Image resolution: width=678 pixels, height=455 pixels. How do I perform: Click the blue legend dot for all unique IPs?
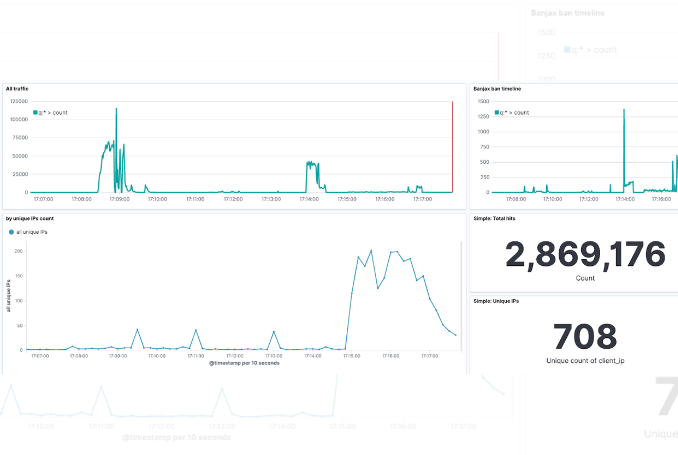[x=11, y=232]
